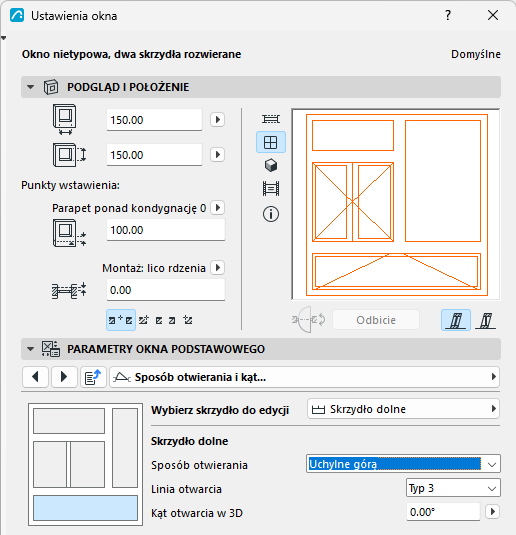
Task: Go to previous parameters page
Action: 35,377
